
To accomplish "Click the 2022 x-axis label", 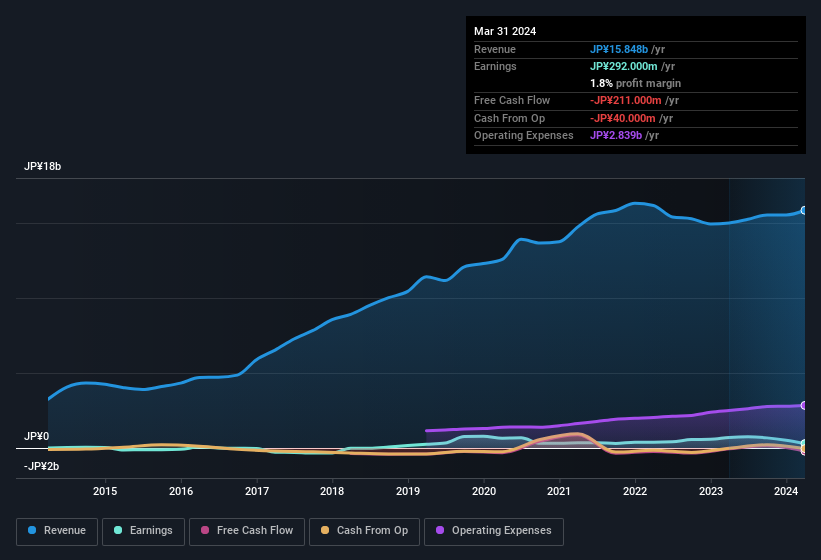I will [x=635, y=491].
